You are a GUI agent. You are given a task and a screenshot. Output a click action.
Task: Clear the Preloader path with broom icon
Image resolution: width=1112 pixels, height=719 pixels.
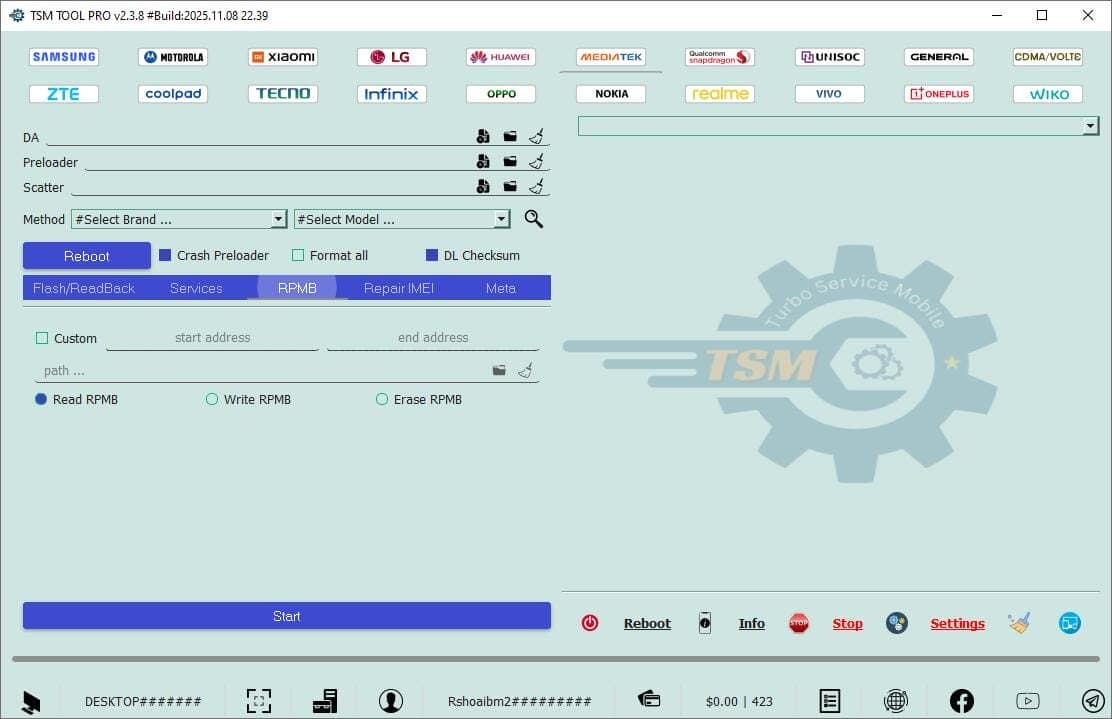coord(536,162)
